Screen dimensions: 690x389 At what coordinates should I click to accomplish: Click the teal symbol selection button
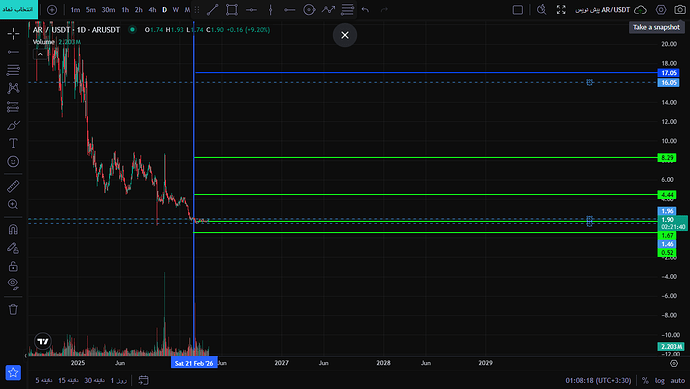pyautogui.click(x=19, y=9)
